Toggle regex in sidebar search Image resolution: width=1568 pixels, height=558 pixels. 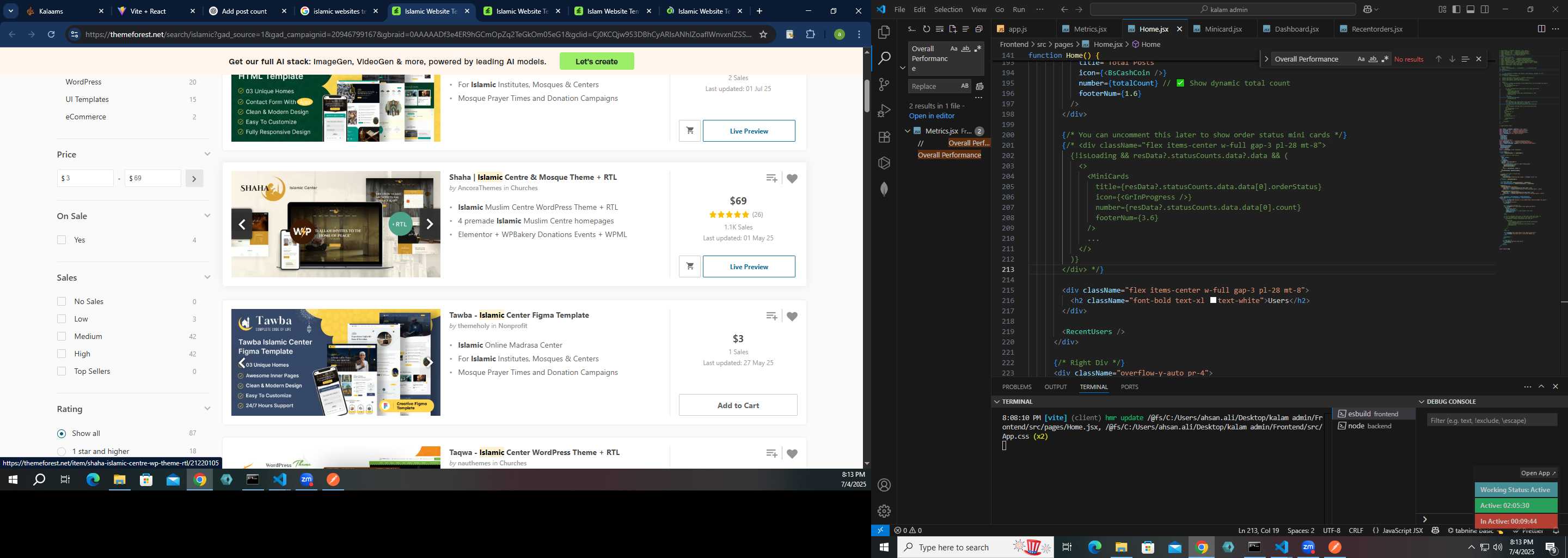978,48
